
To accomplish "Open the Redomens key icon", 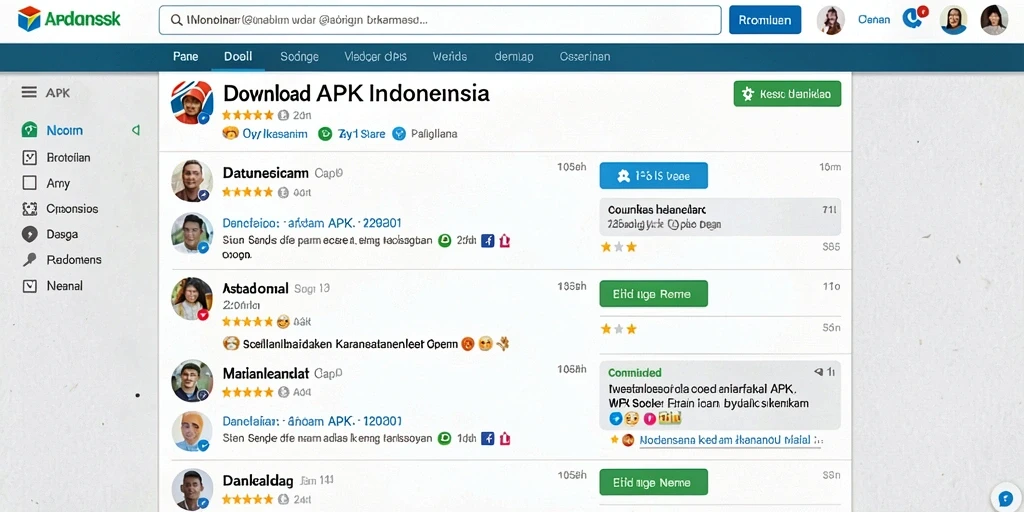I will coord(29,260).
